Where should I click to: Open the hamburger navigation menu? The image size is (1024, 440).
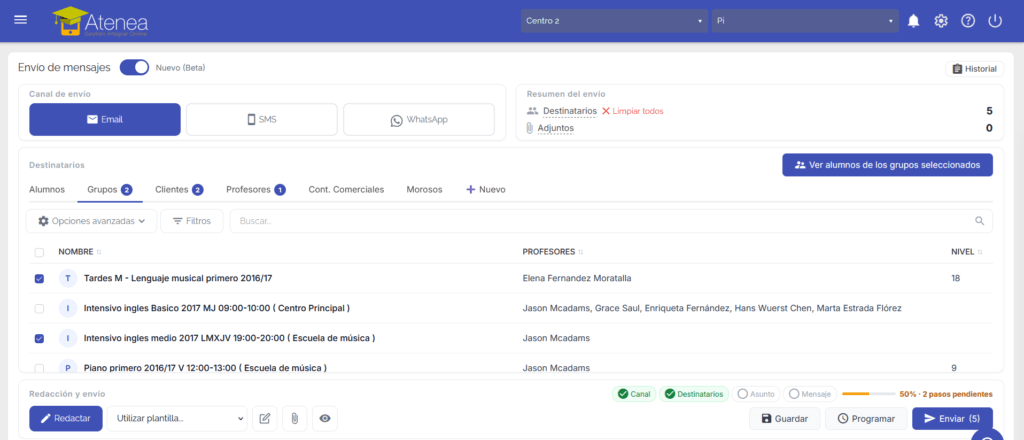coord(21,20)
